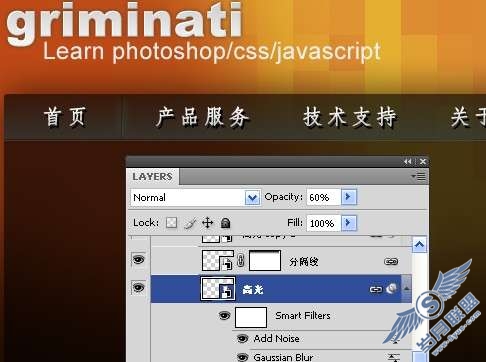Collapse the 高光 layer filter list arrow
The width and height of the screenshot is (486, 362).
point(407,289)
